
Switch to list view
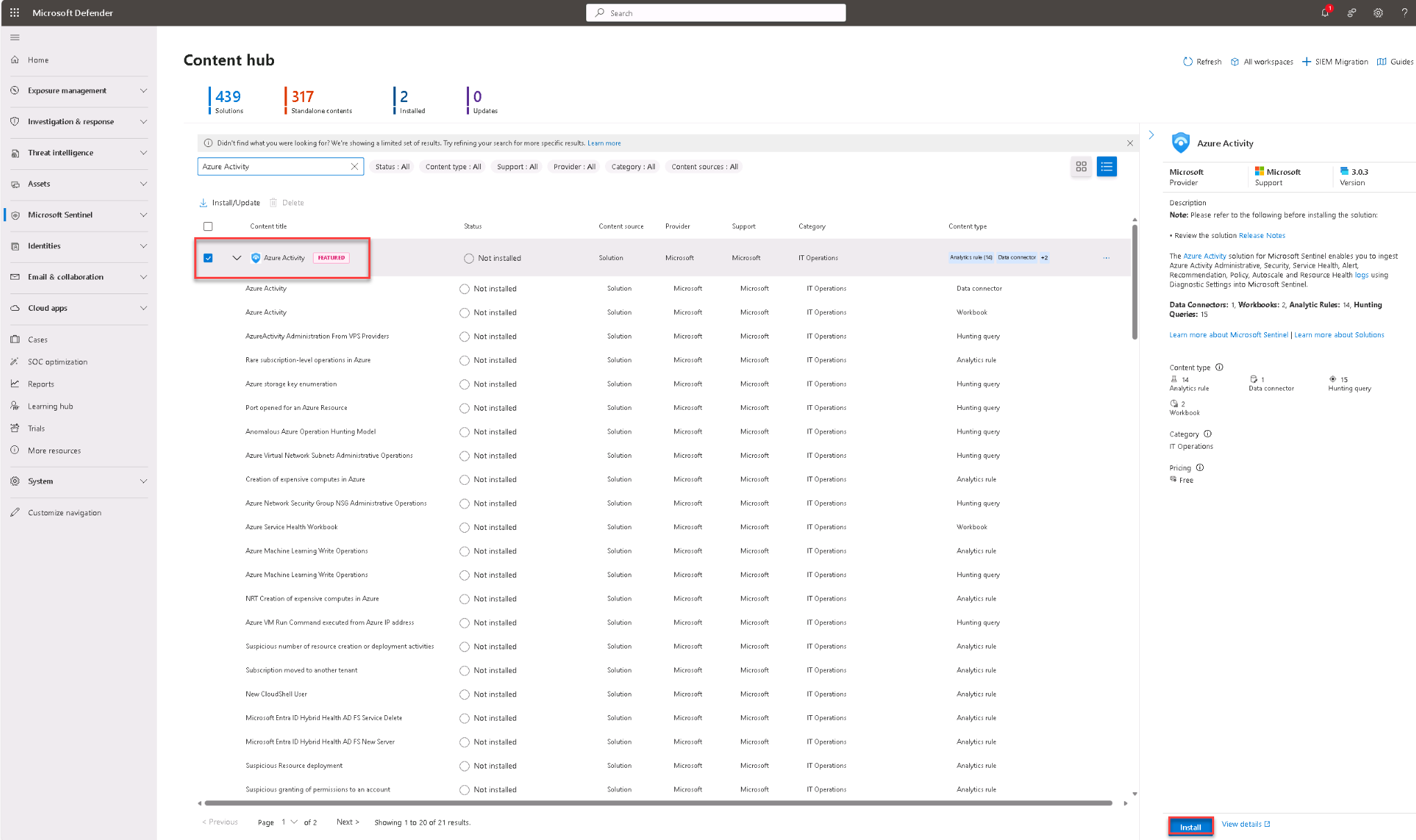1107,166
